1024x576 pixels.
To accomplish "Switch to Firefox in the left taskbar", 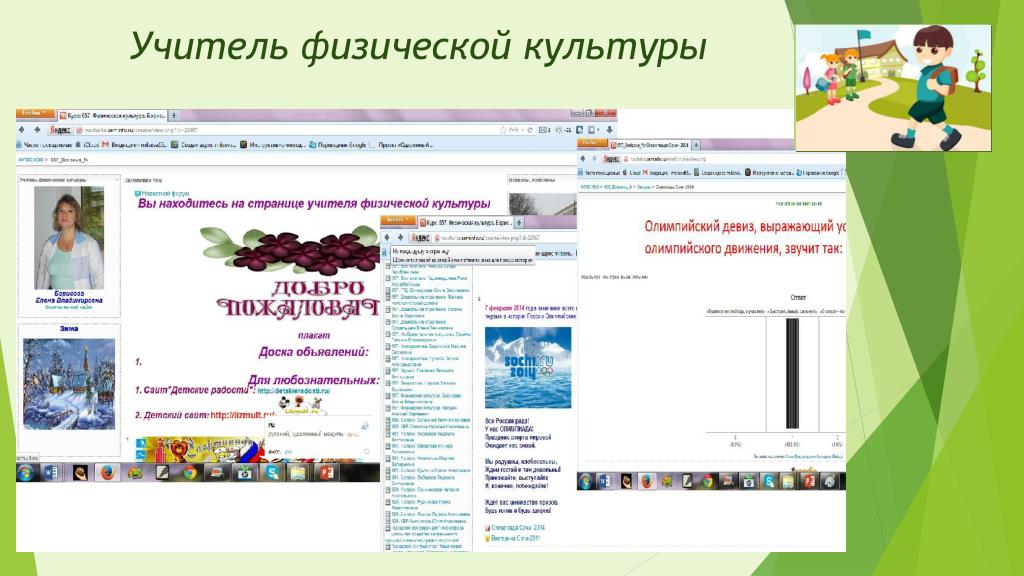I will pos(107,472).
